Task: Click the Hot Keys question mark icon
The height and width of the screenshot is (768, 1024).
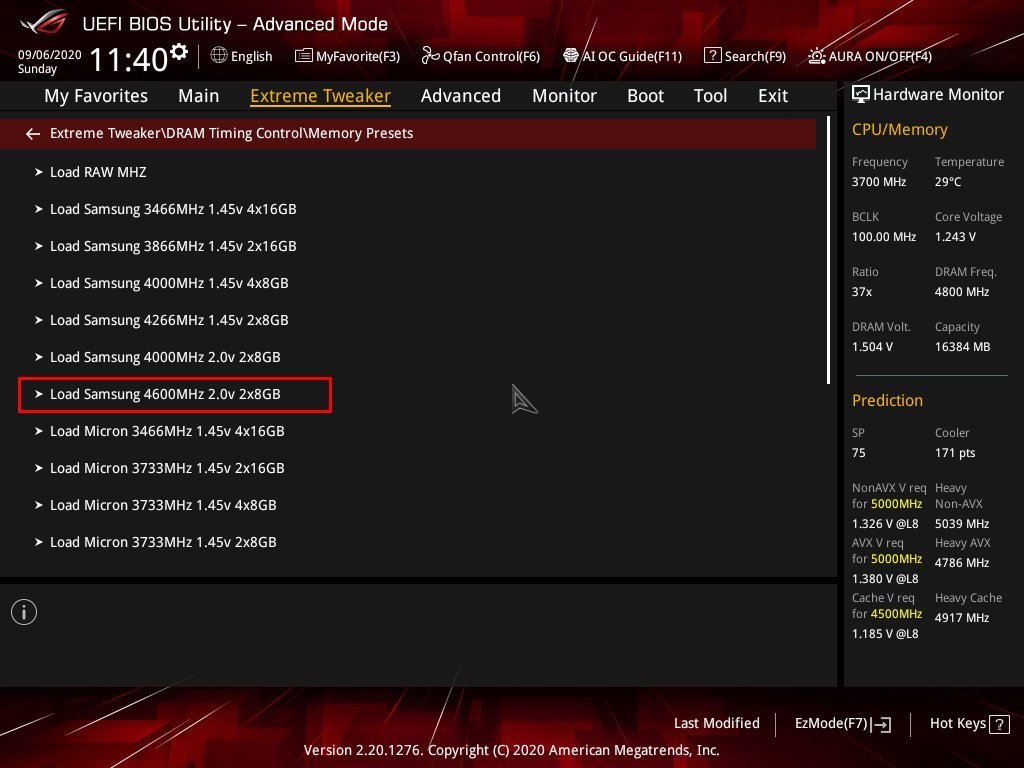Action: point(999,724)
